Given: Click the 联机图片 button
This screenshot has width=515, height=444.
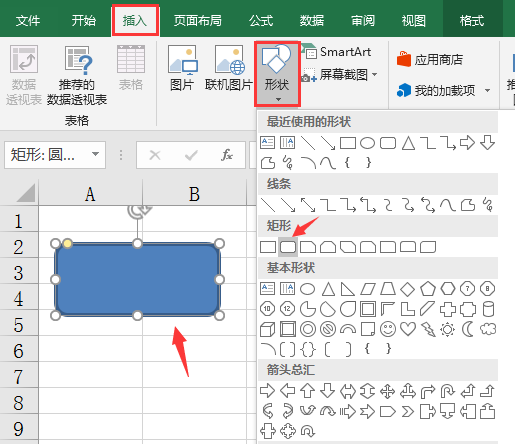Looking at the screenshot, I should [229, 68].
